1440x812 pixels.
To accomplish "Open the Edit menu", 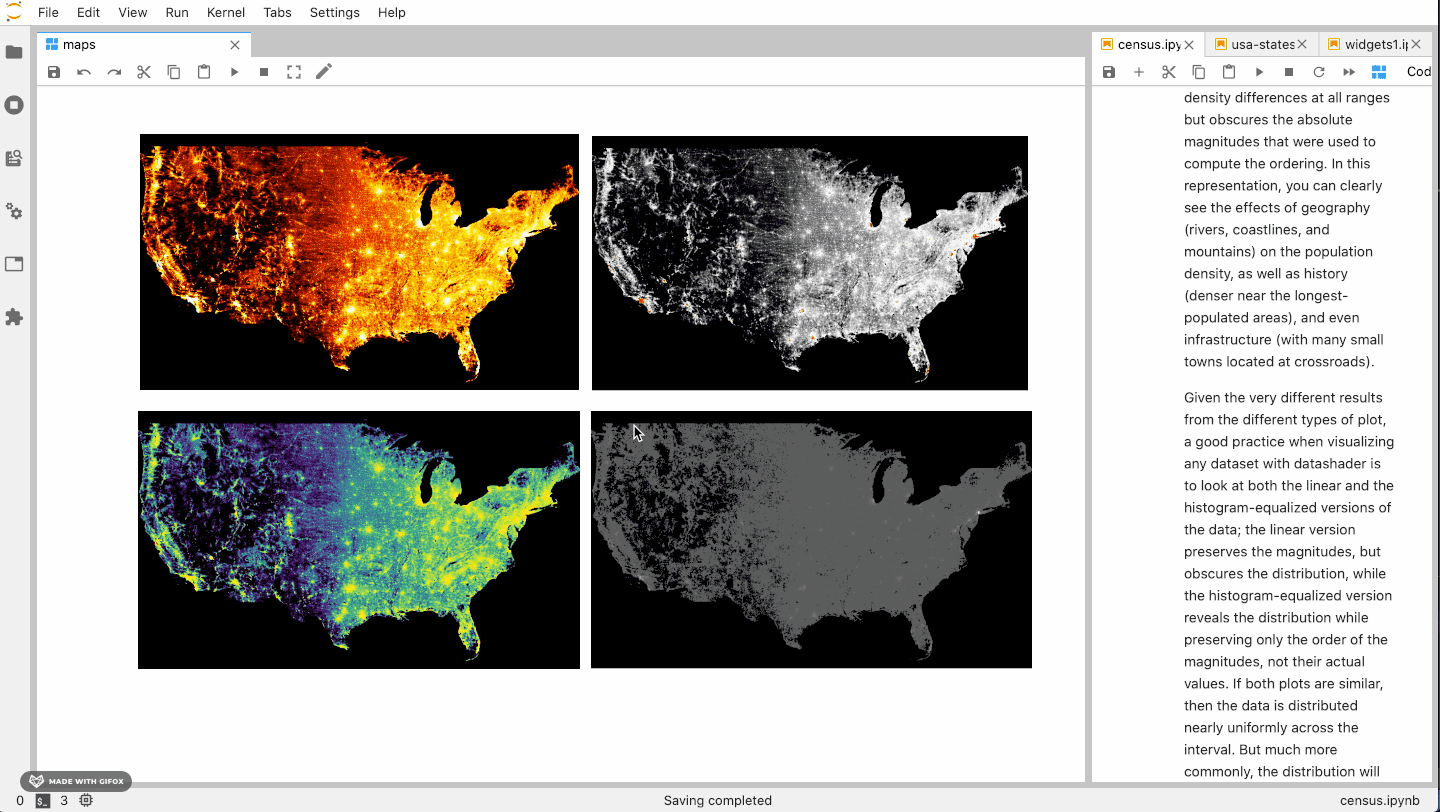I will pos(88,13).
